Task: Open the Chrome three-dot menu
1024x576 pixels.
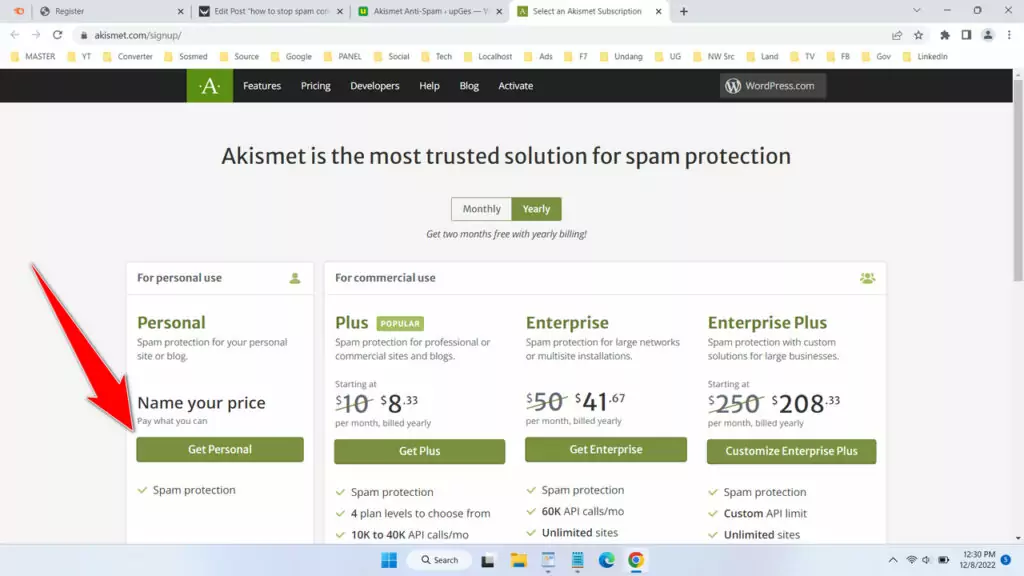Action: tap(1009, 35)
